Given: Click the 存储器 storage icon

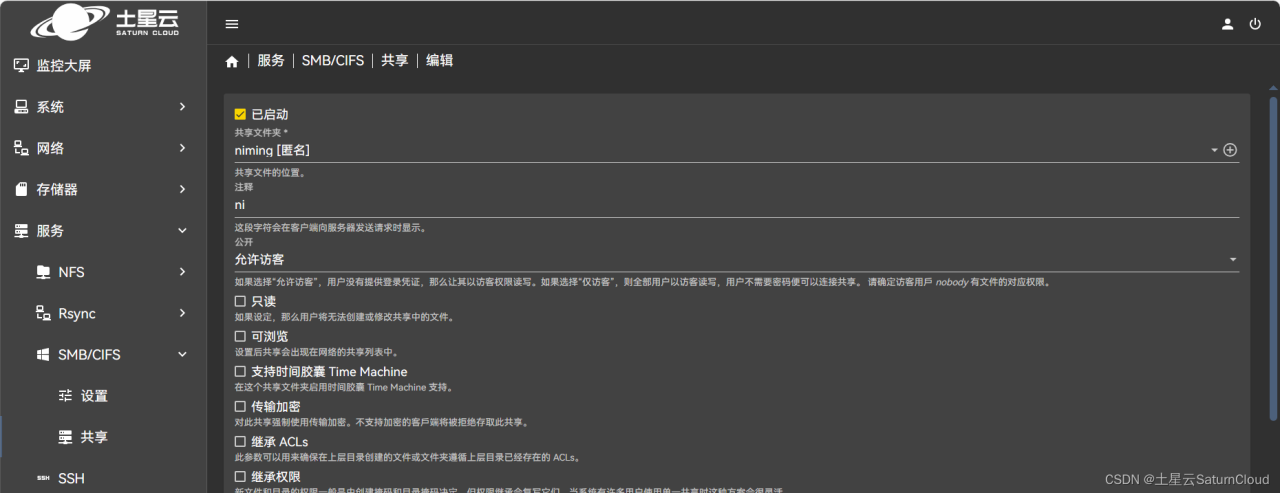Looking at the screenshot, I should click(21, 189).
